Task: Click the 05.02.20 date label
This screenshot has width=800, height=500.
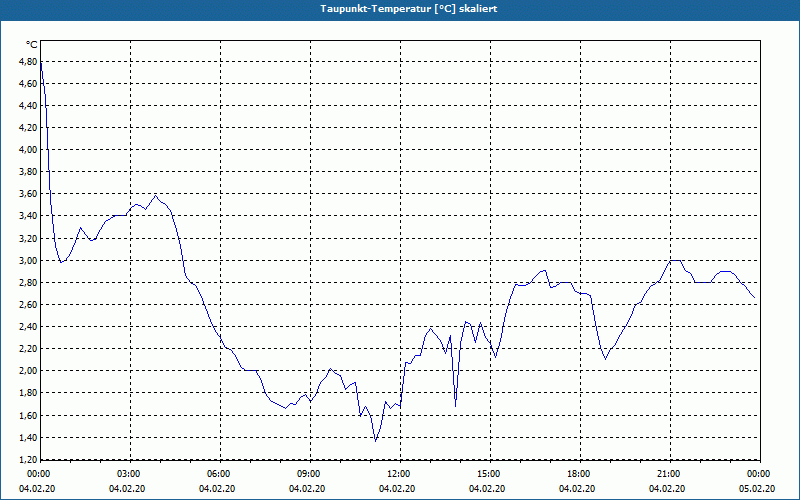Action: (757, 488)
